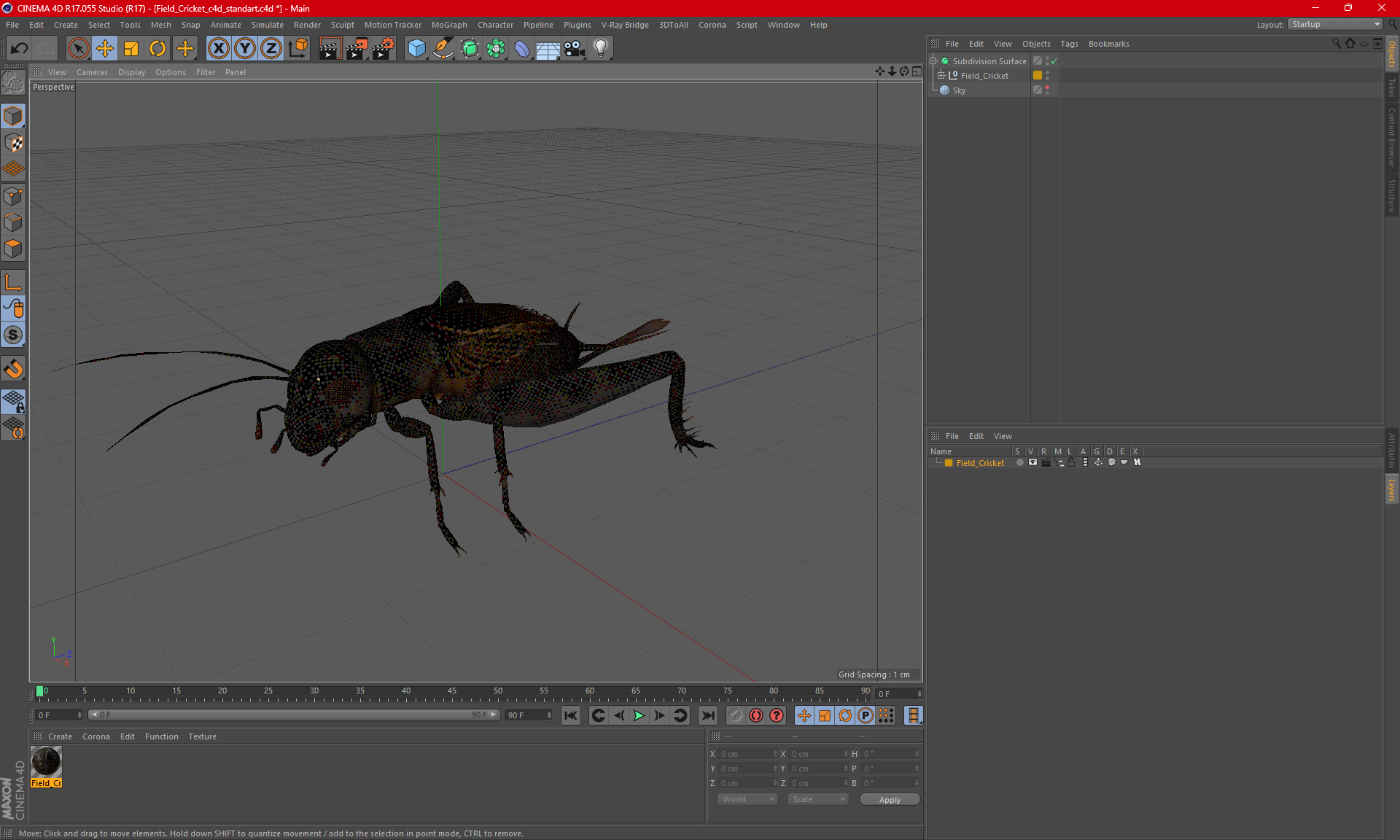Click the Undo arrow icon
The width and height of the screenshot is (1400, 840).
[x=20, y=48]
